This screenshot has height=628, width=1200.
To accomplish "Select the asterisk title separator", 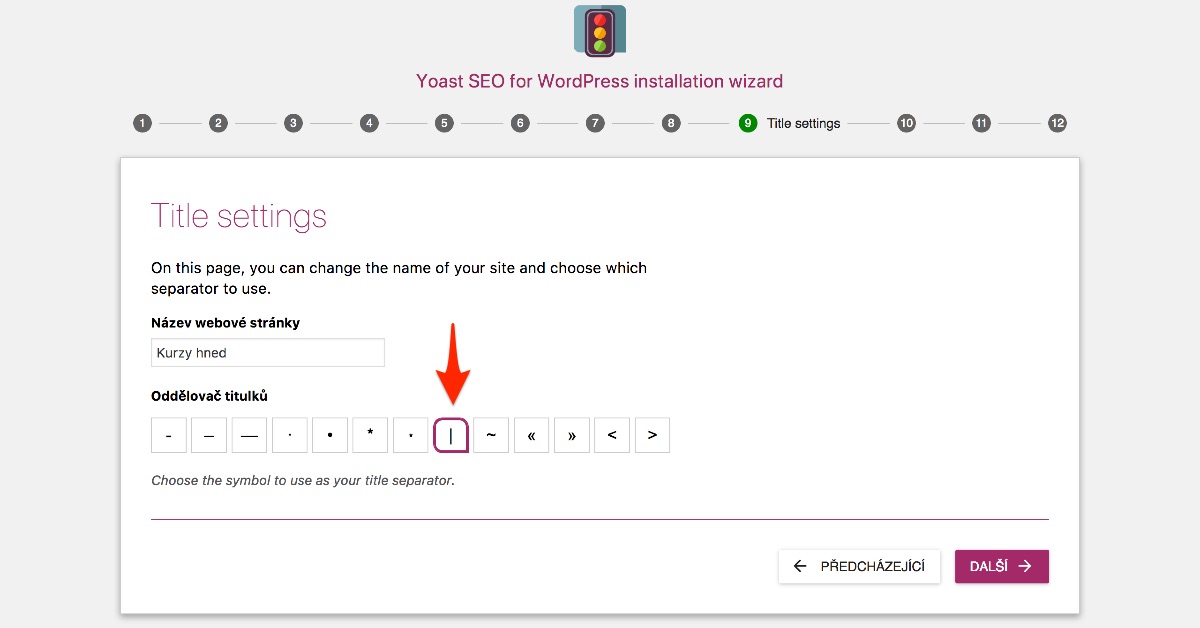I will pos(370,434).
